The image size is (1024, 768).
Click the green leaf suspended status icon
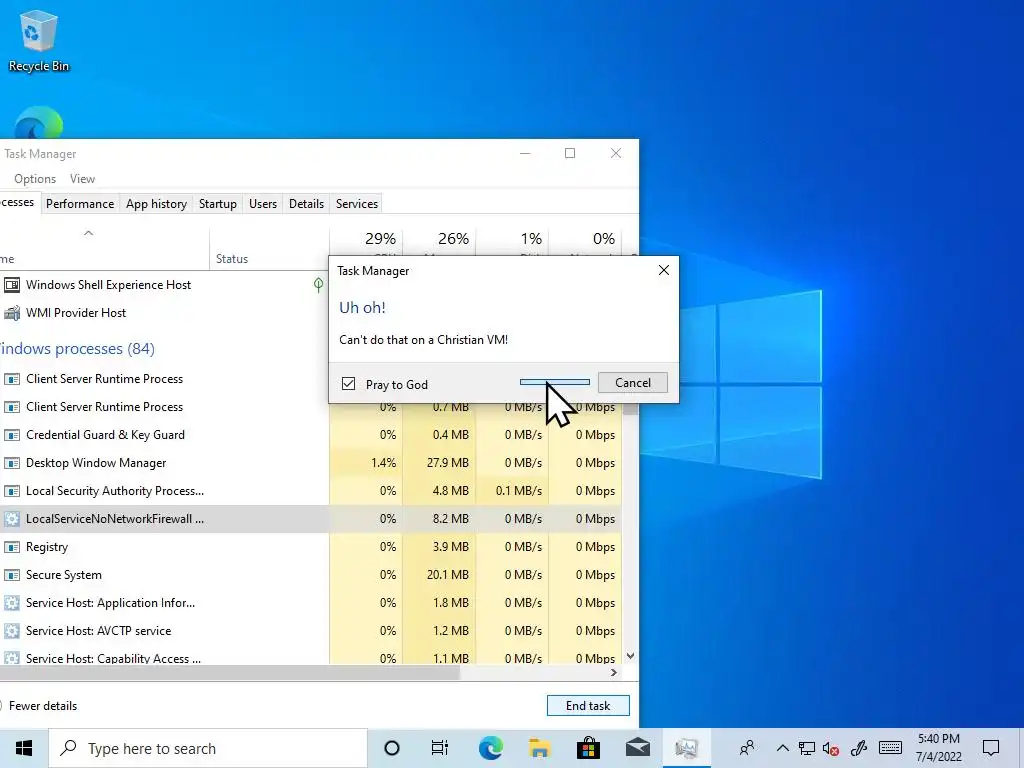coord(318,285)
